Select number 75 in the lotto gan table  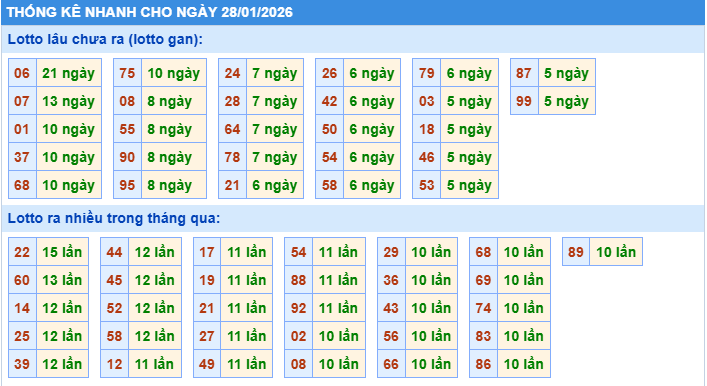[x=127, y=73]
